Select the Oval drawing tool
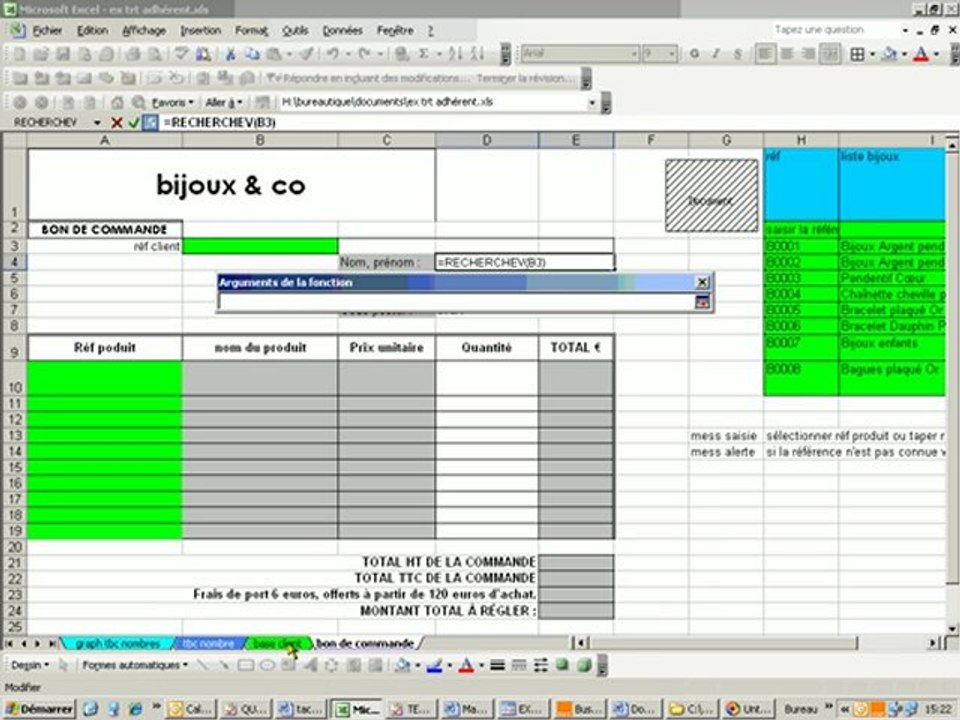 pyautogui.click(x=268, y=665)
